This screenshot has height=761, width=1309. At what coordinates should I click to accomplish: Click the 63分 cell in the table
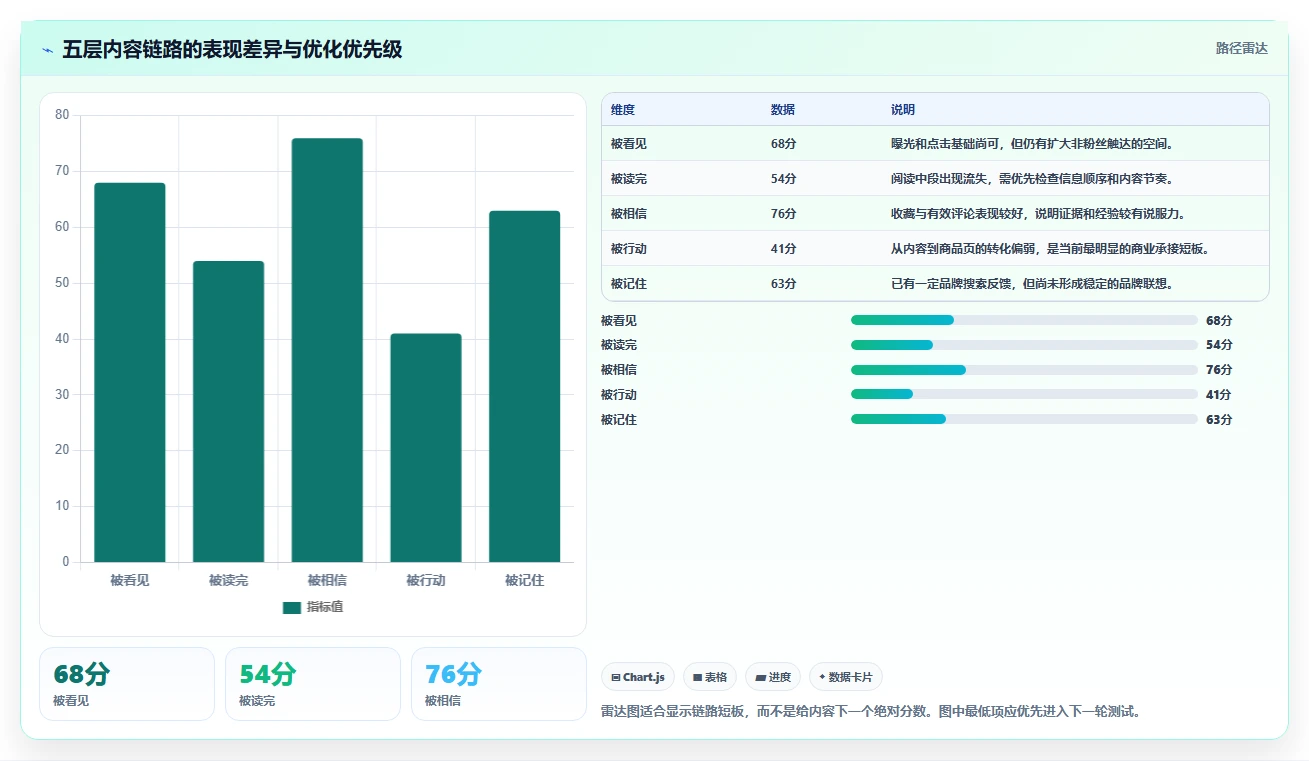[x=784, y=284]
